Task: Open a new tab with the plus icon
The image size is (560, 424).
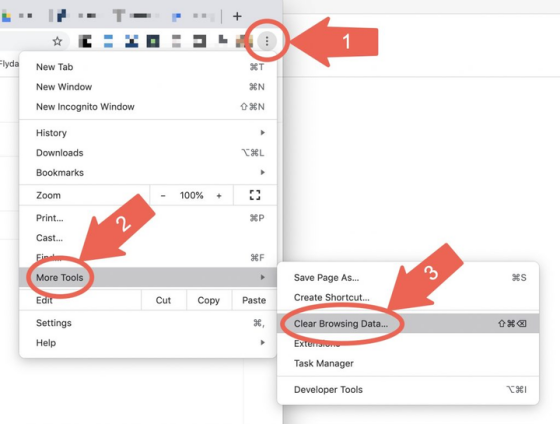Action: (237, 16)
